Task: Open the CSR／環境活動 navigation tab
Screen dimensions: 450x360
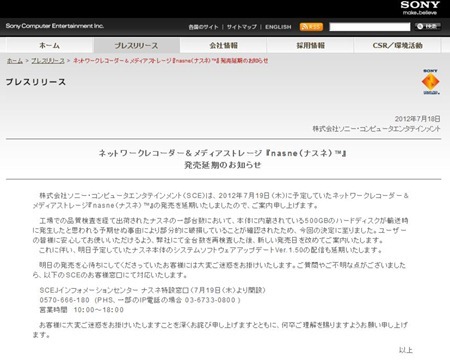Action: click(397, 45)
